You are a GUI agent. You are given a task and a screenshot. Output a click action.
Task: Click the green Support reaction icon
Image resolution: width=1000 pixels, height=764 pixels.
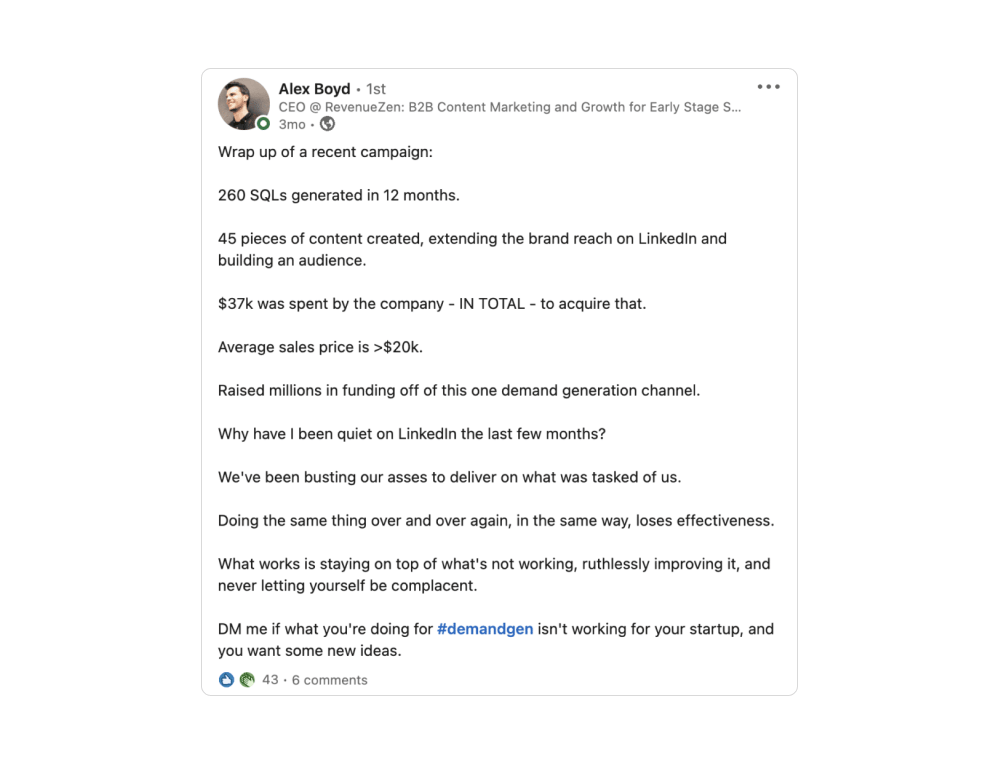click(245, 680)
